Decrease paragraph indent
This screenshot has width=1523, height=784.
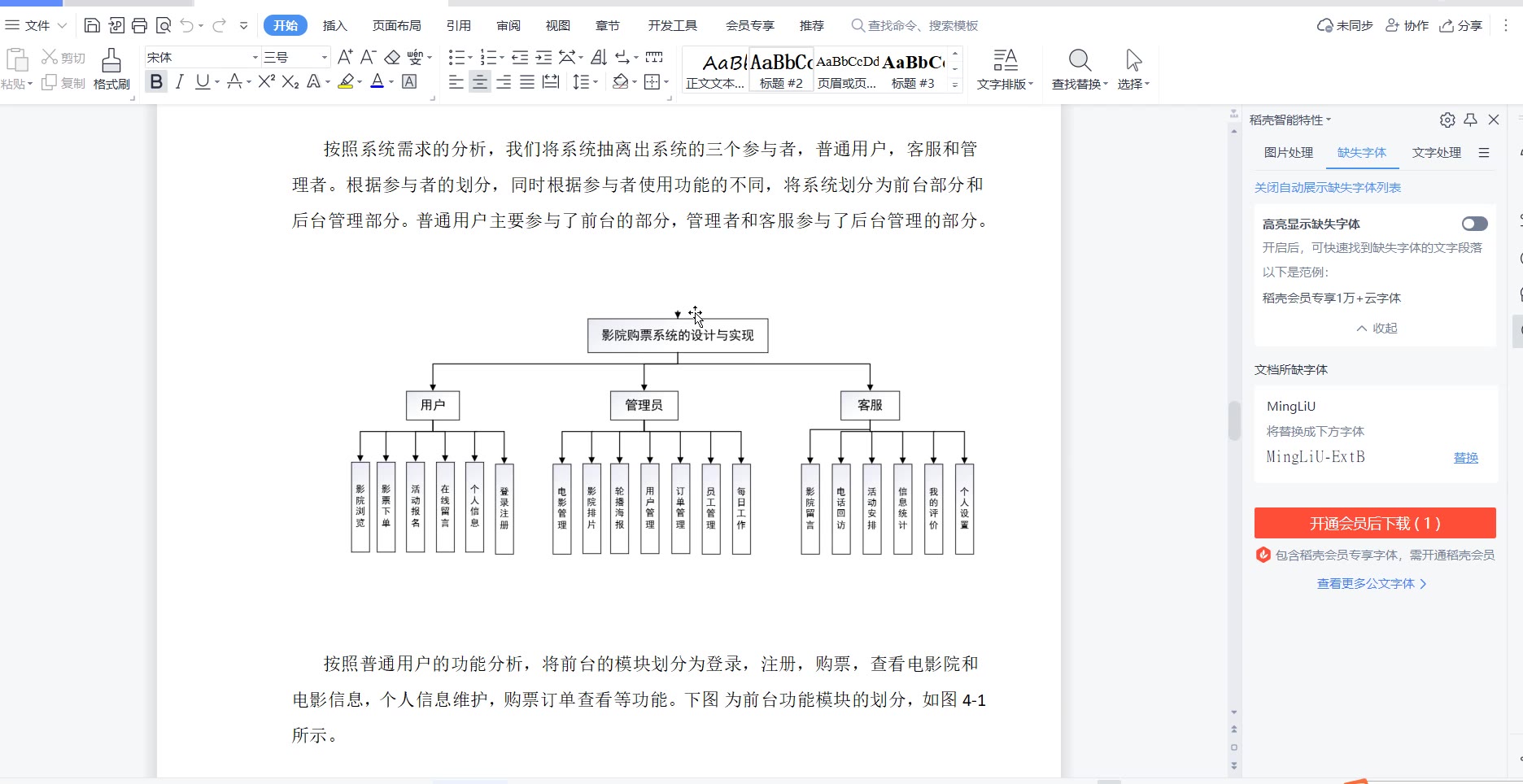pos(520,57)
